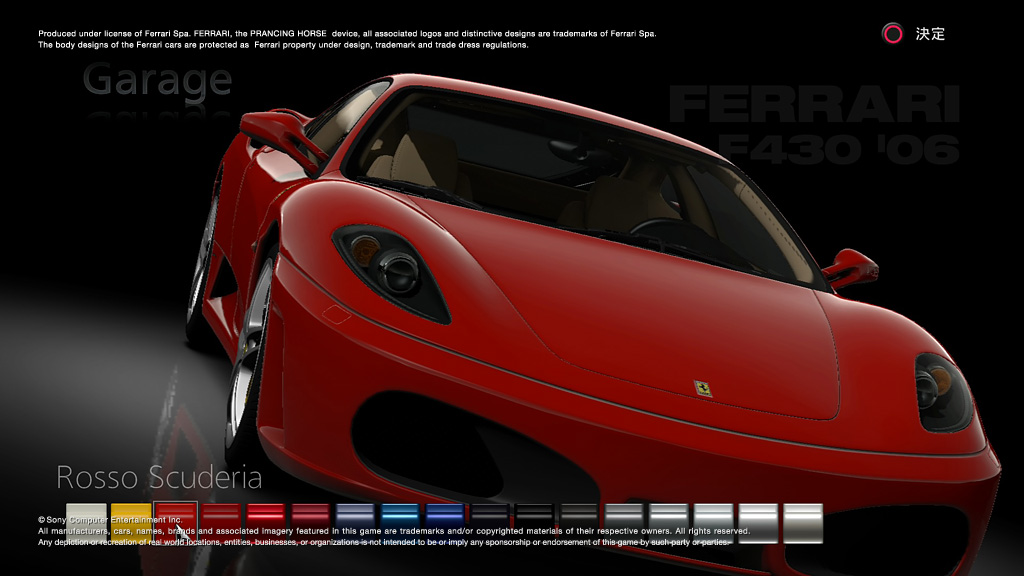Screen dimensions: 1024x576
Task: Click the 決定 confirm label
Action: [930, 34]
